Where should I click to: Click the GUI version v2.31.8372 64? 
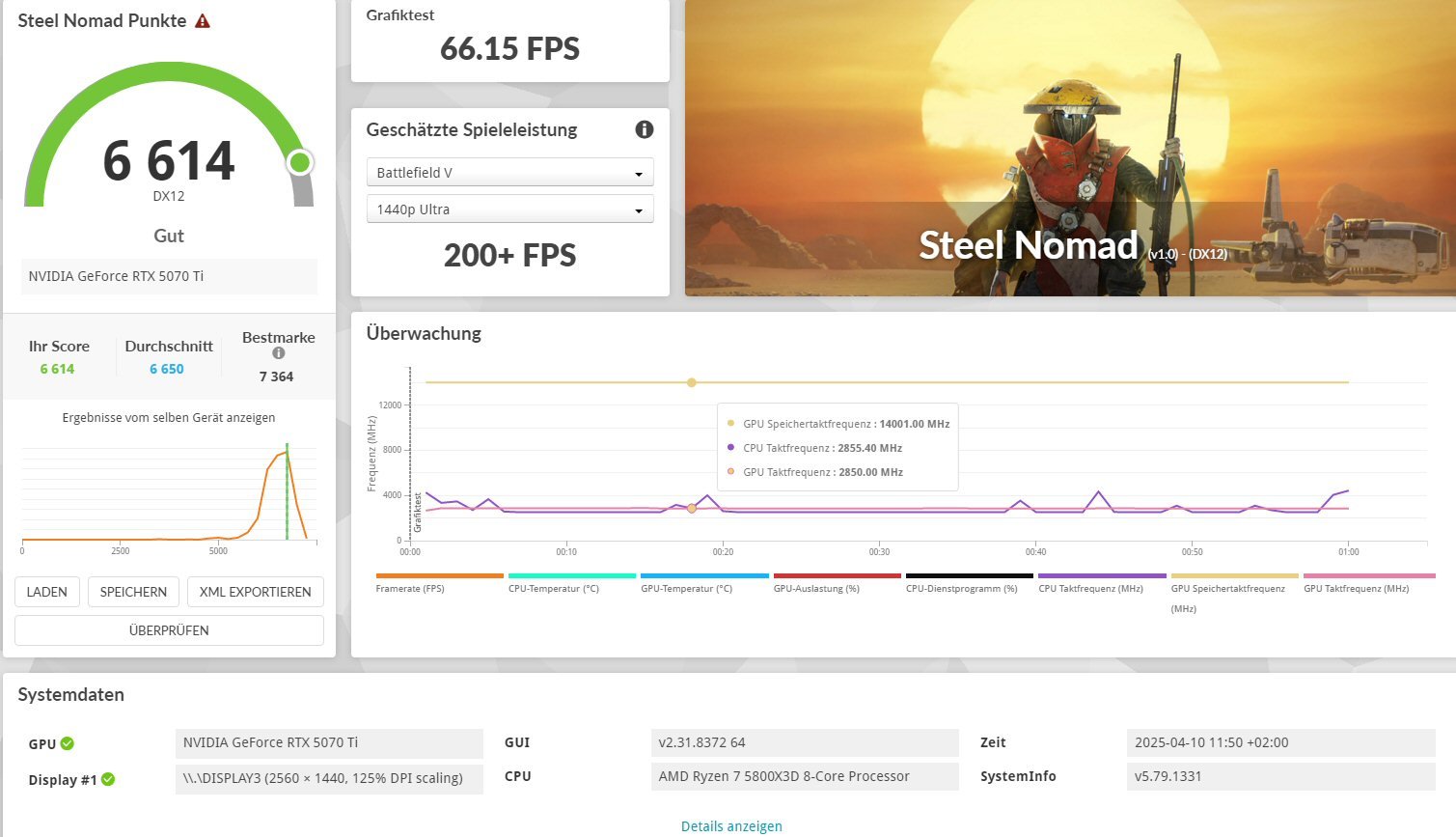point(805,742)
